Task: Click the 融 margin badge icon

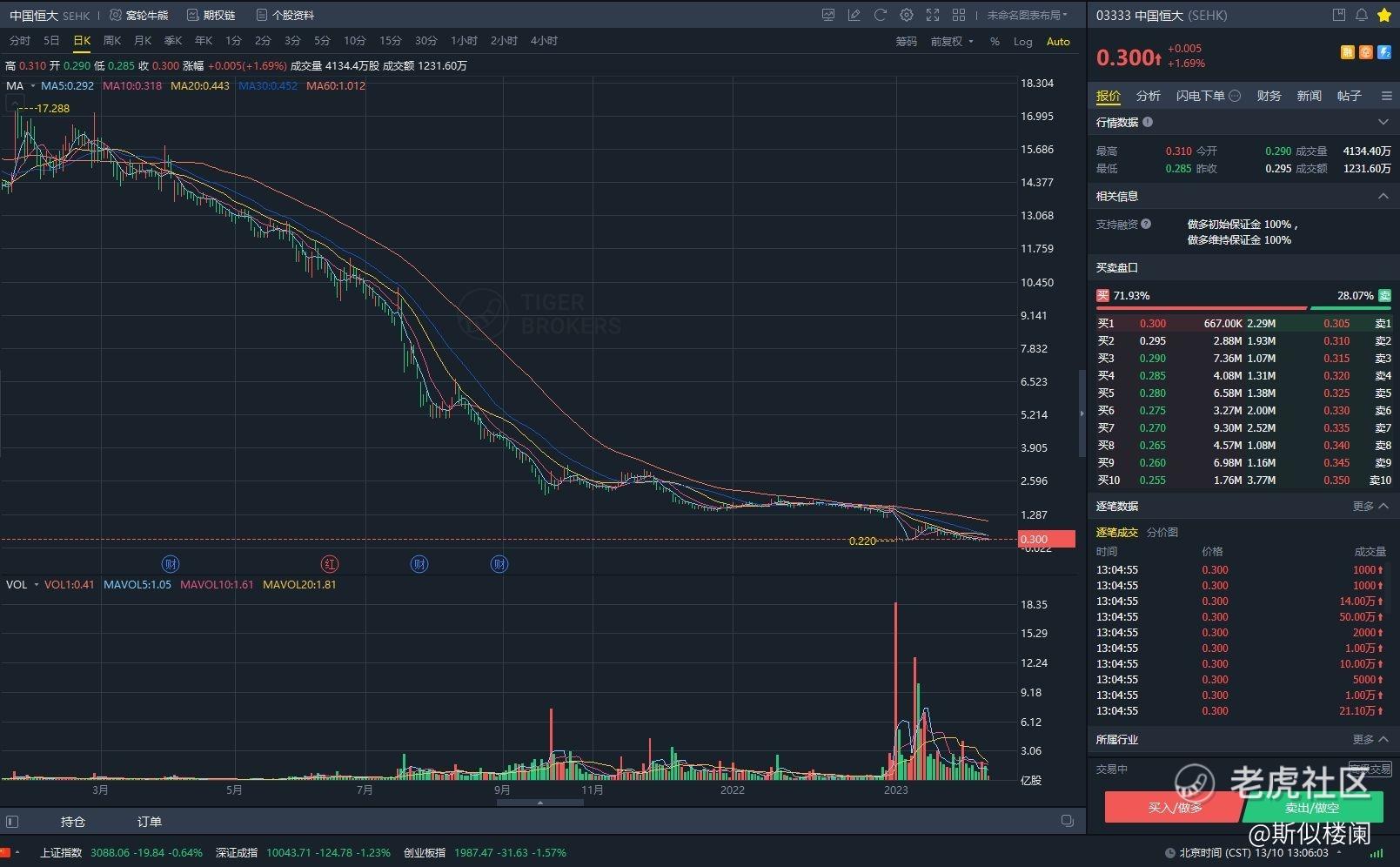Action: click(x=1348, y=52)
